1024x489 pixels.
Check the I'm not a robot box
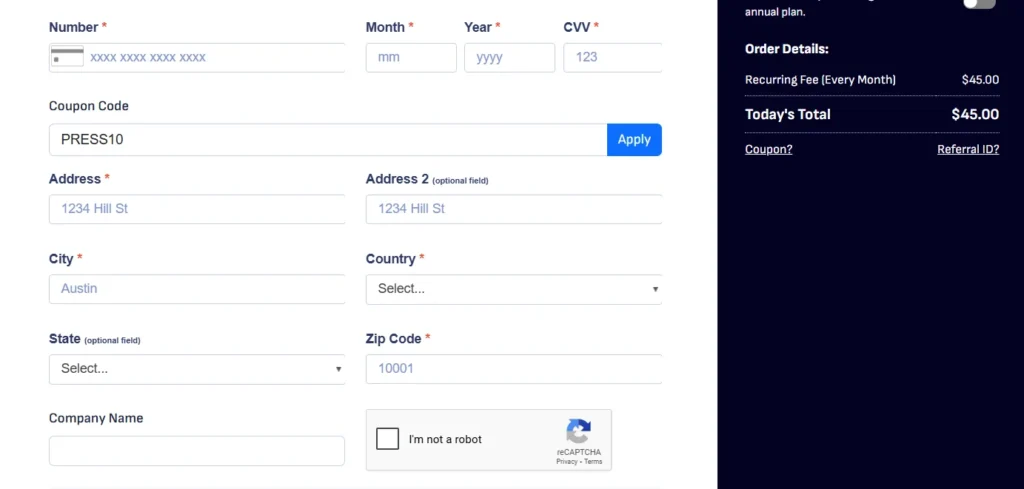click(x=387, y=439)
